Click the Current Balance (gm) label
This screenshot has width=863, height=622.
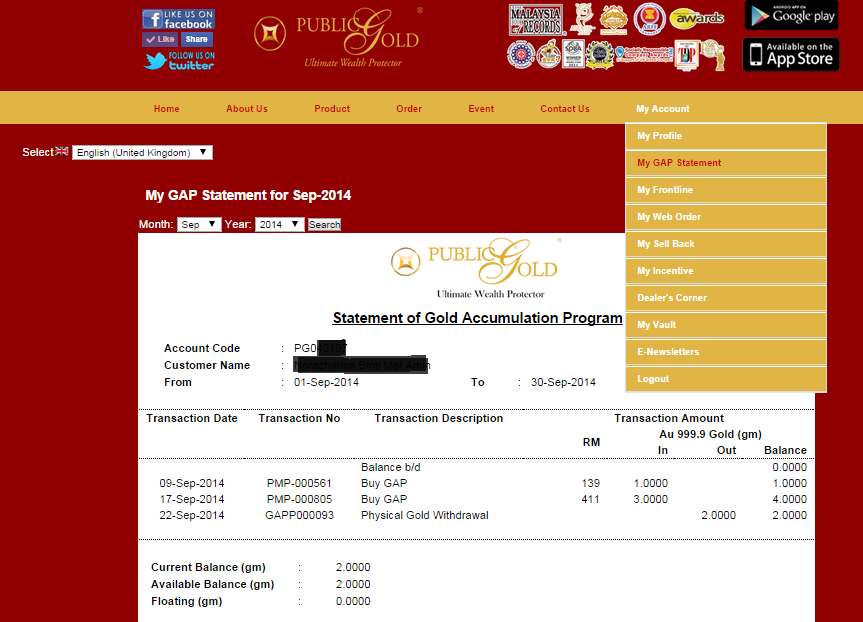tap(208, 568)
